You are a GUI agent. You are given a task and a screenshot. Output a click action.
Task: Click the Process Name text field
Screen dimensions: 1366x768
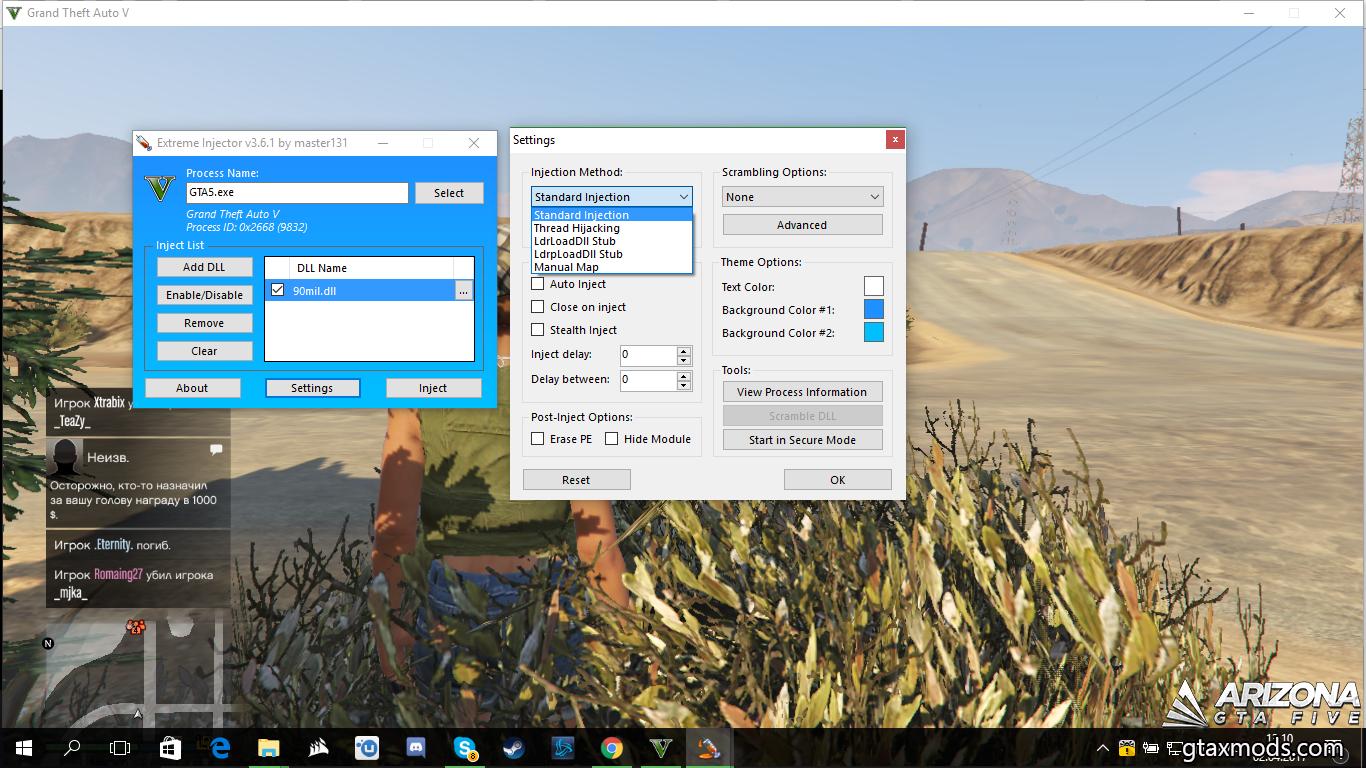pos(297,193)
